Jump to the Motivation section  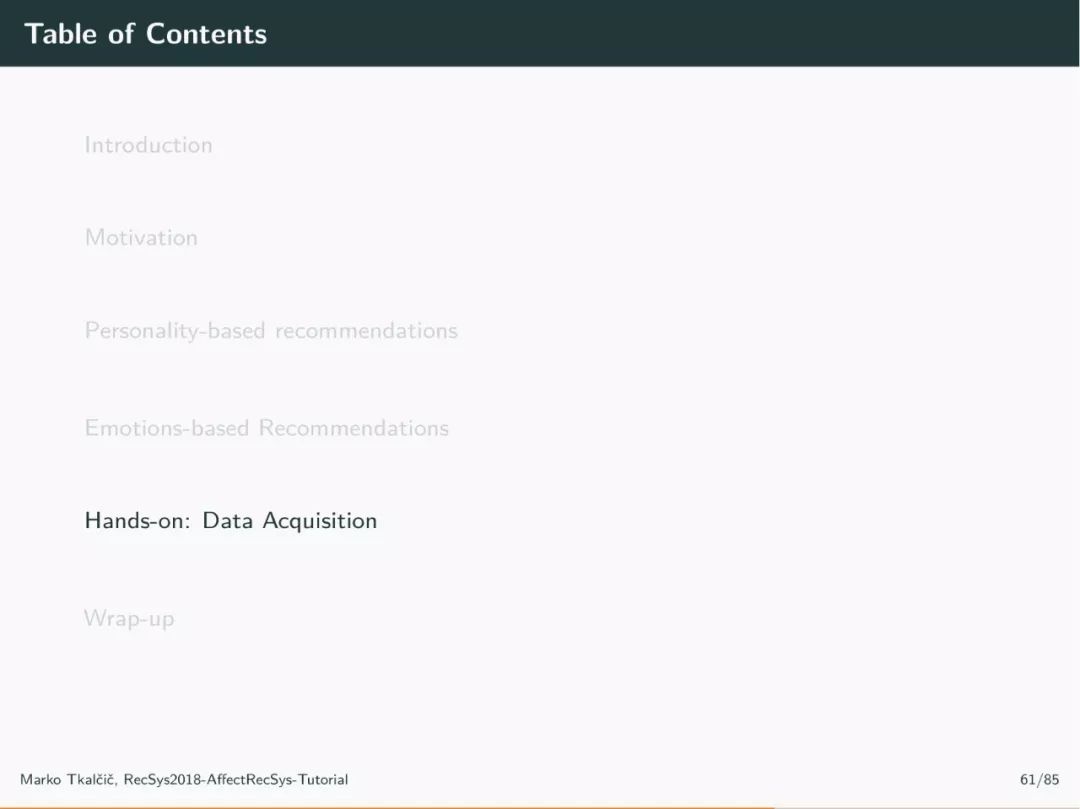[141, 238]
